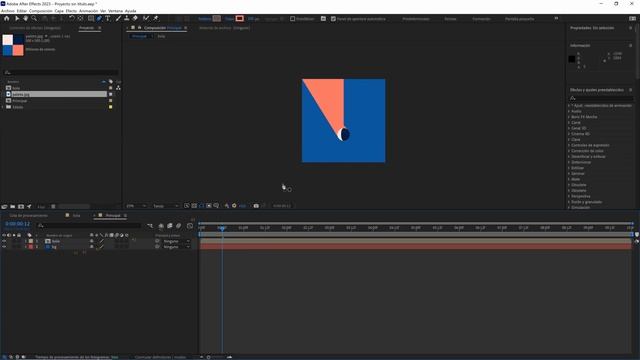640x360 pixels.
Task: Select the Selection arrow tool
Action: (17, 18)
